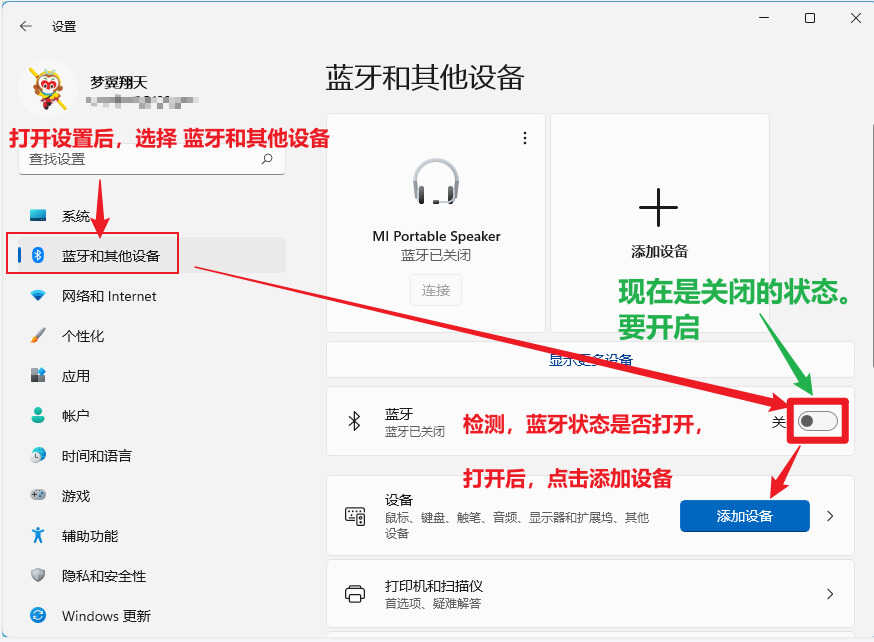Minimize the settings window

pyautogui.click(x=764, y=18)
